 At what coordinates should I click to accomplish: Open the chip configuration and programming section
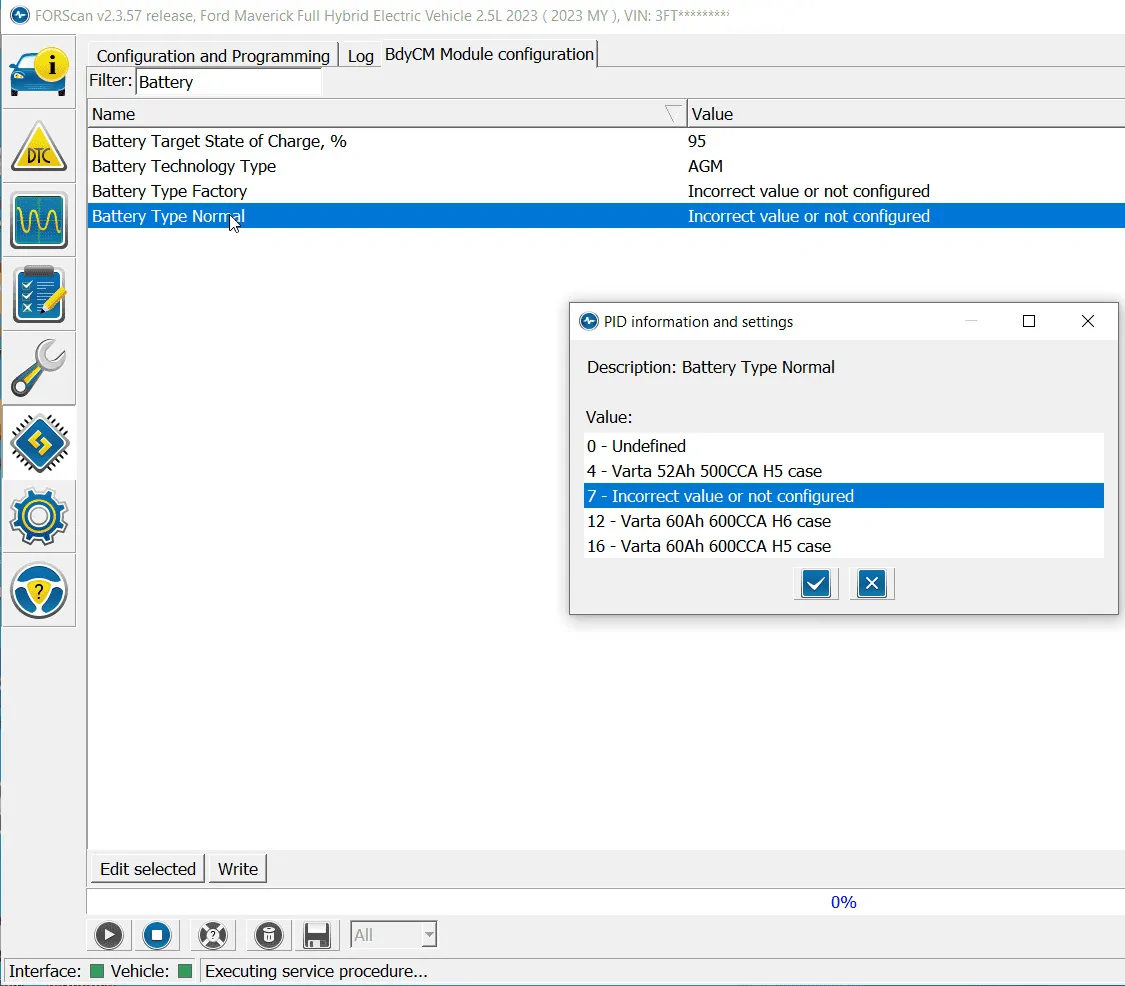click(39, 443)
